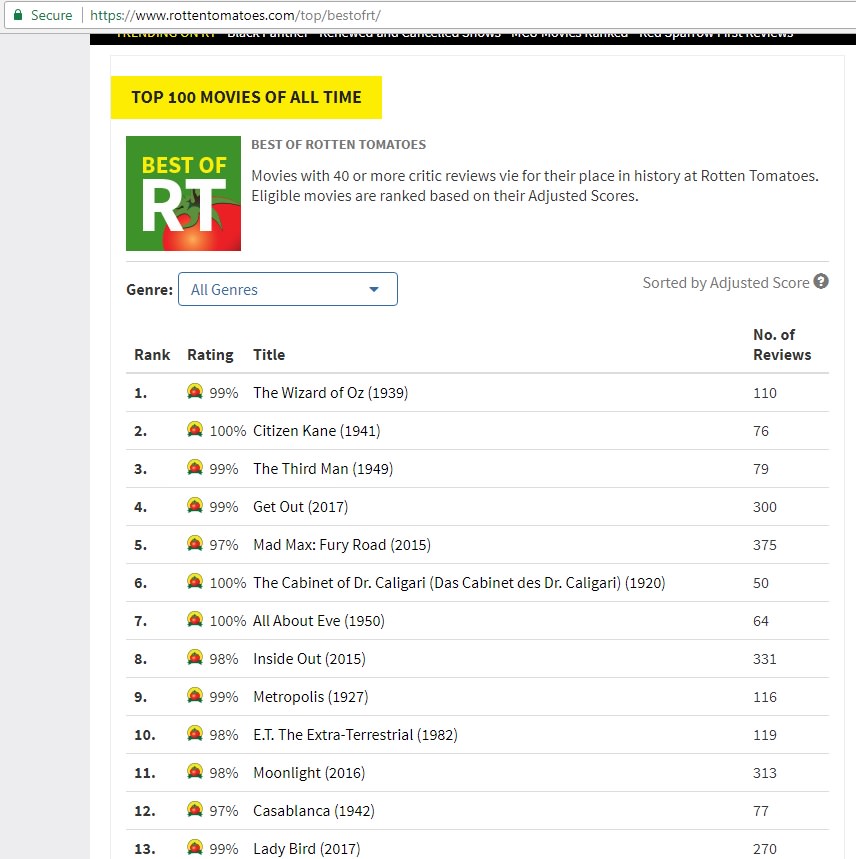Click the tomato icon for Cabinet of Dr. Caligari

coord(195,581)
